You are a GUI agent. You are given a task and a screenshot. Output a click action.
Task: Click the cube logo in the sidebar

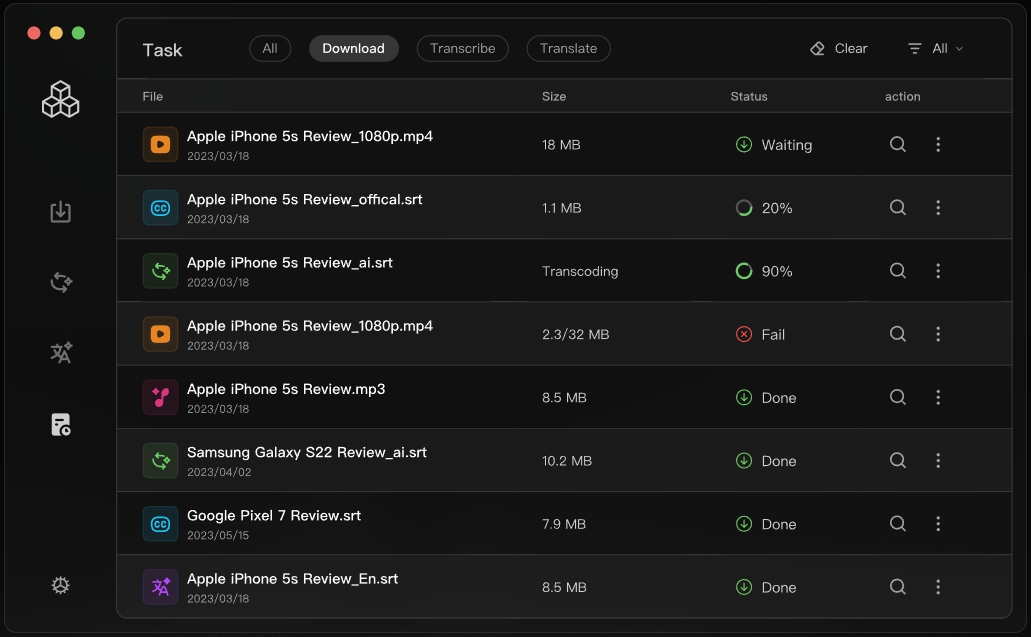click(60, 99)
